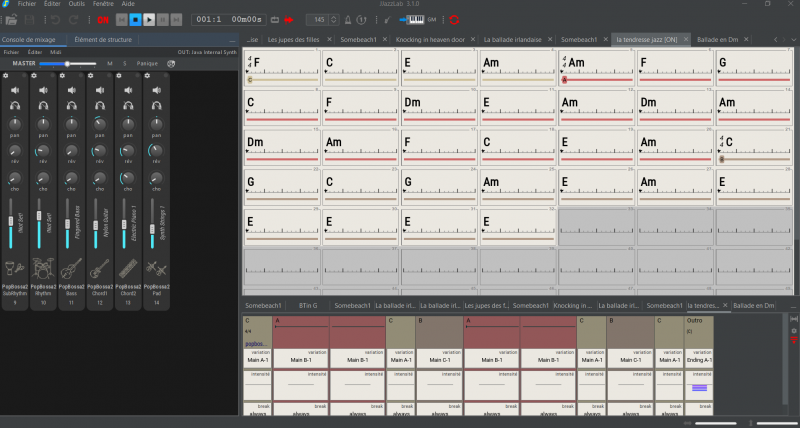Switch to Élément de structure tab
The height and width of the screenshot is (428, 800).
click(103, 39)
